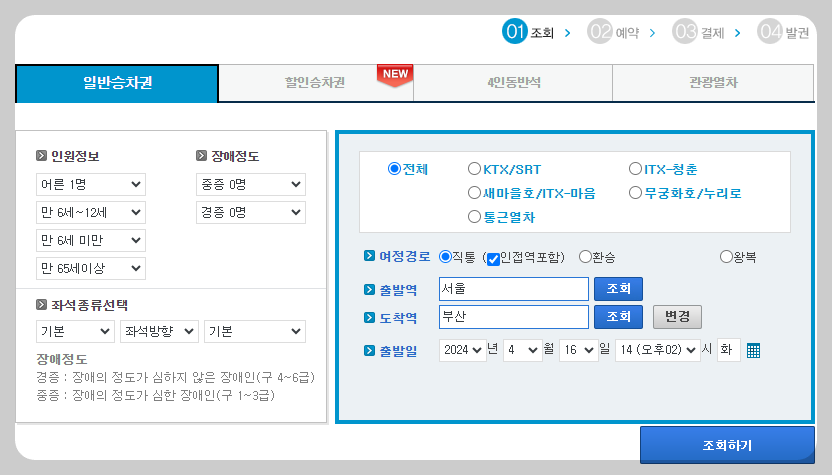
Task: Select the 새마을호/ITX-마음 radio option
Action: coord(474,193)
